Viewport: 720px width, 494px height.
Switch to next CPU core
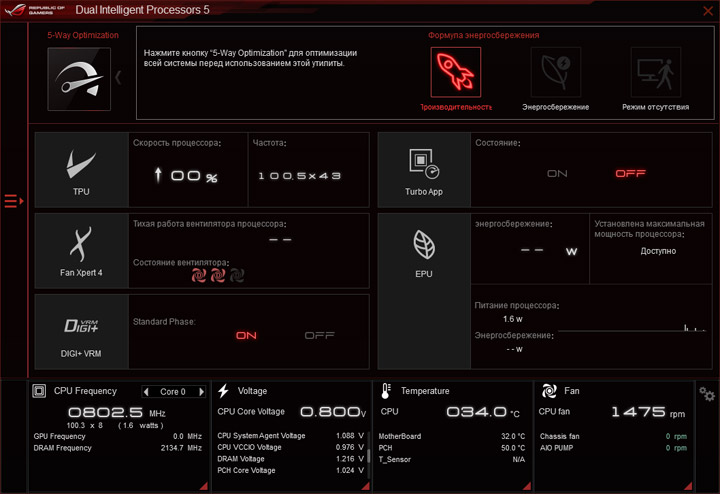(201, 392)
